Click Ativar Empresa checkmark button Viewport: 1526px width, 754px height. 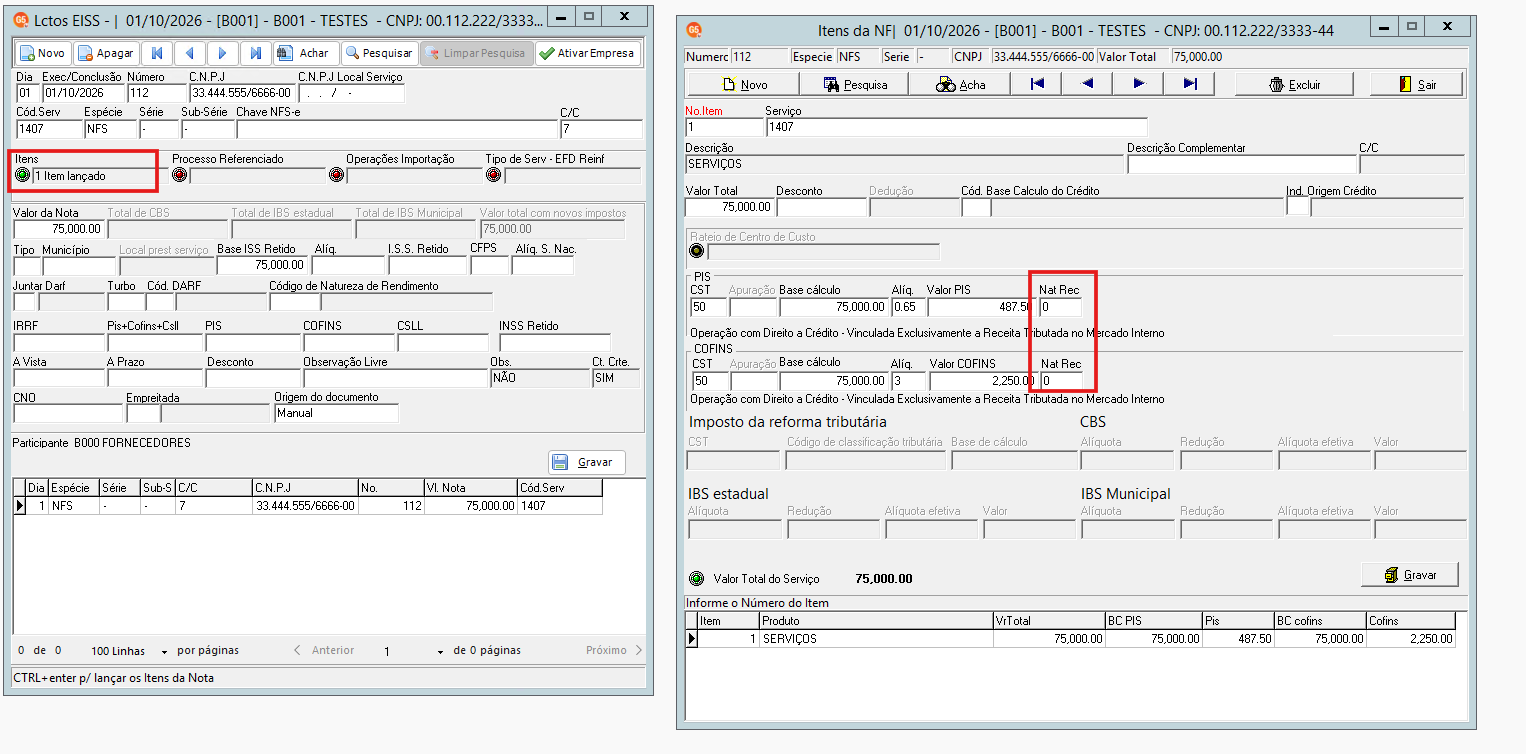pos(588,53)
